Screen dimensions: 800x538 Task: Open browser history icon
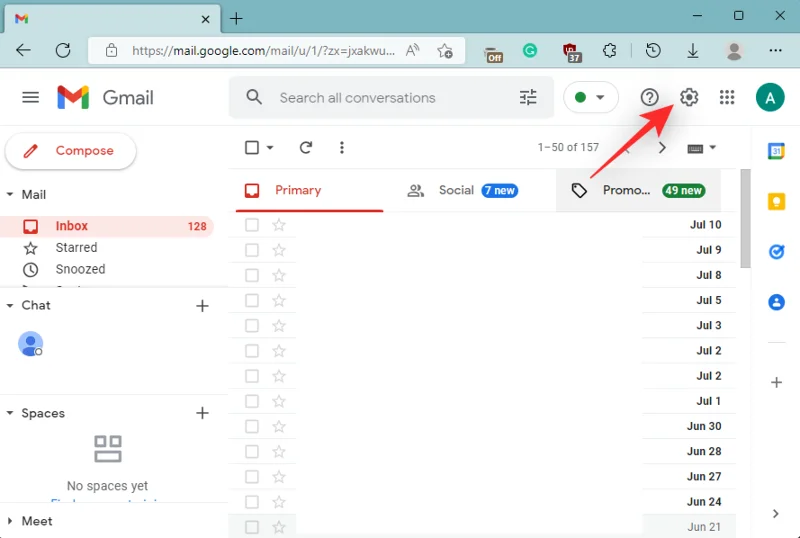[653, 51]
